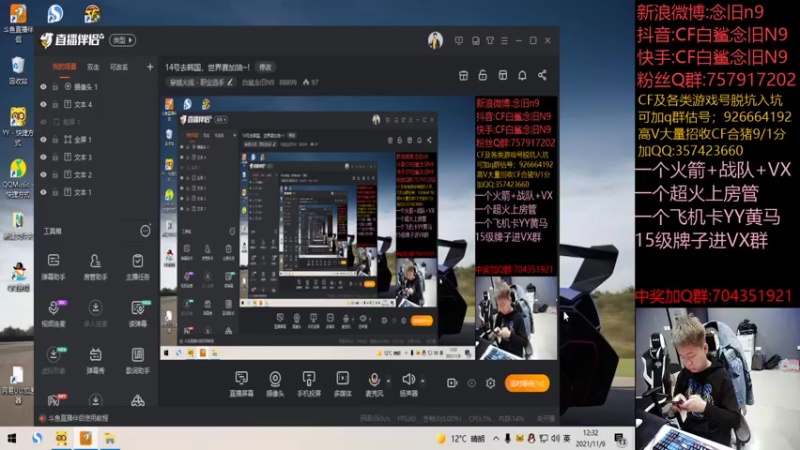800x450 pixels.
Task: Toggle the unlock icon above preview
Action: pos(483,76)
